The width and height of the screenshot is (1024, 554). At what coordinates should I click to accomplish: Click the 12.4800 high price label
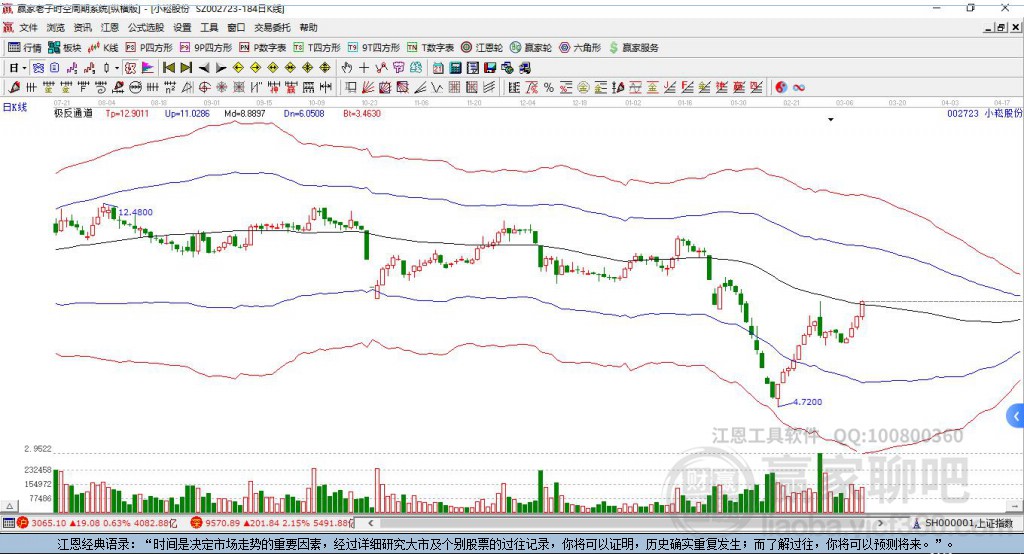[x=136, y=212]
